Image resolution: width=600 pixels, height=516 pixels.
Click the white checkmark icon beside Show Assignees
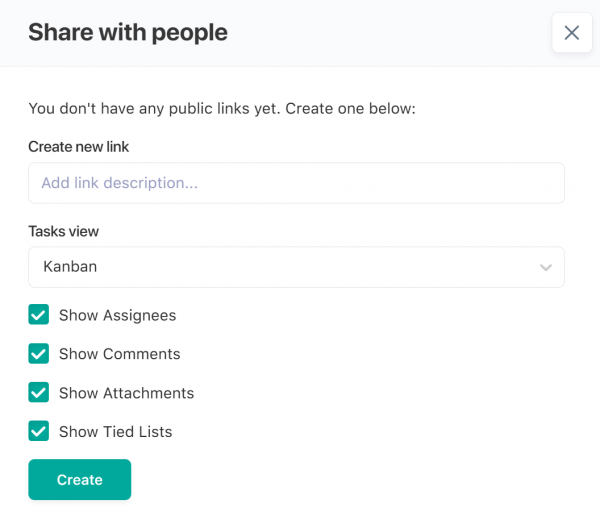tap(39, 315)
